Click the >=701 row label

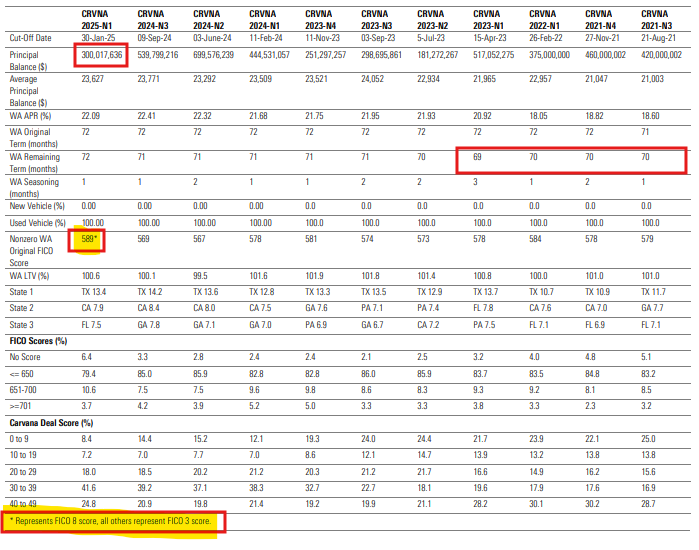coord(21,406)
